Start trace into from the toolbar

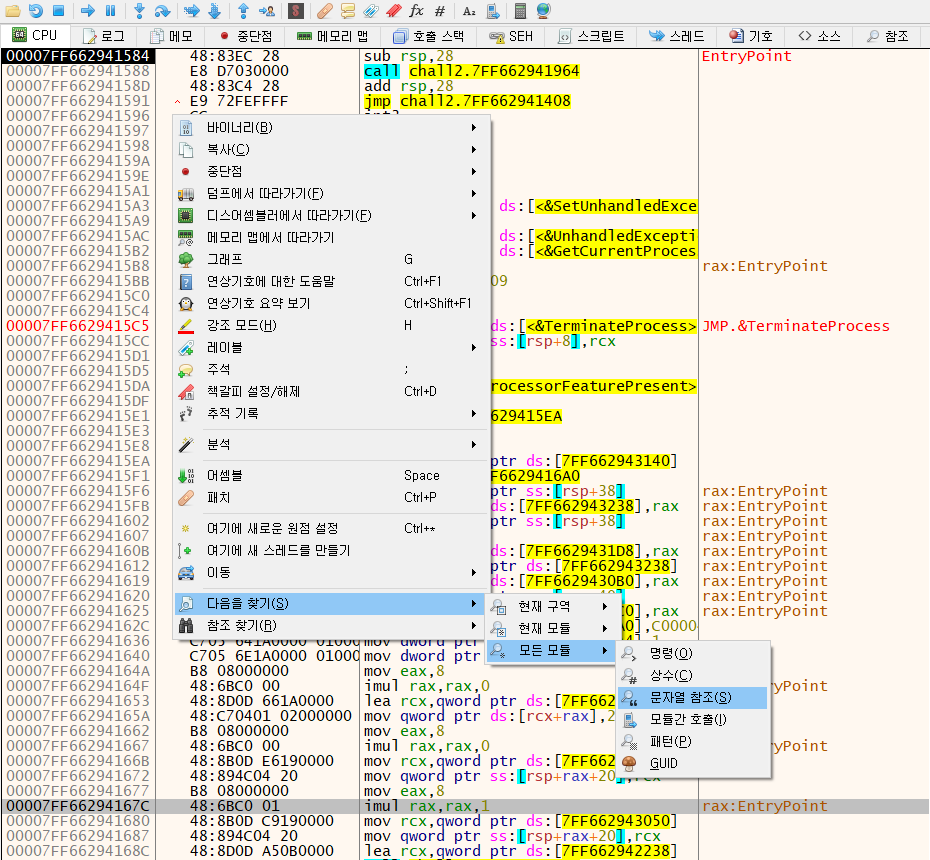coord(192,11)
